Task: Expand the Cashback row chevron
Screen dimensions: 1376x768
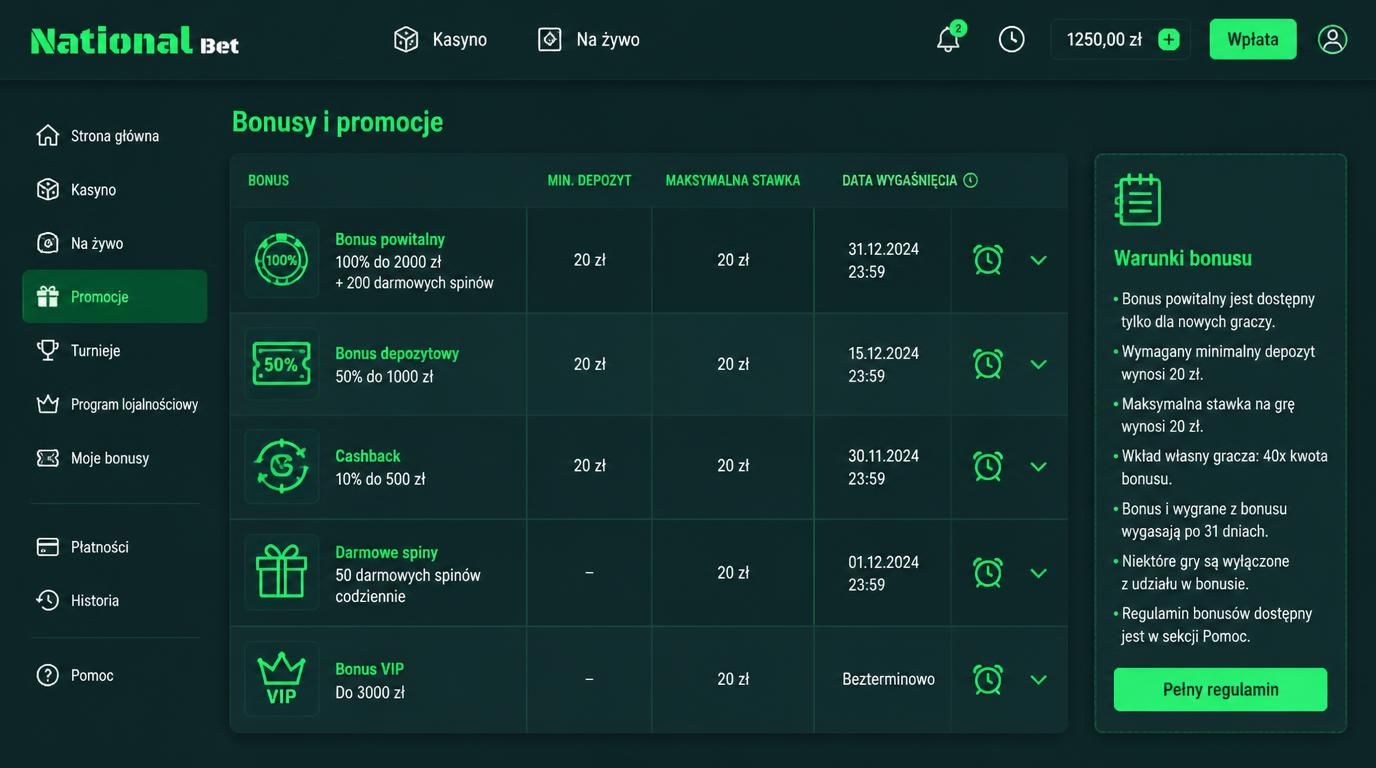Action: tap(1038, 466)
